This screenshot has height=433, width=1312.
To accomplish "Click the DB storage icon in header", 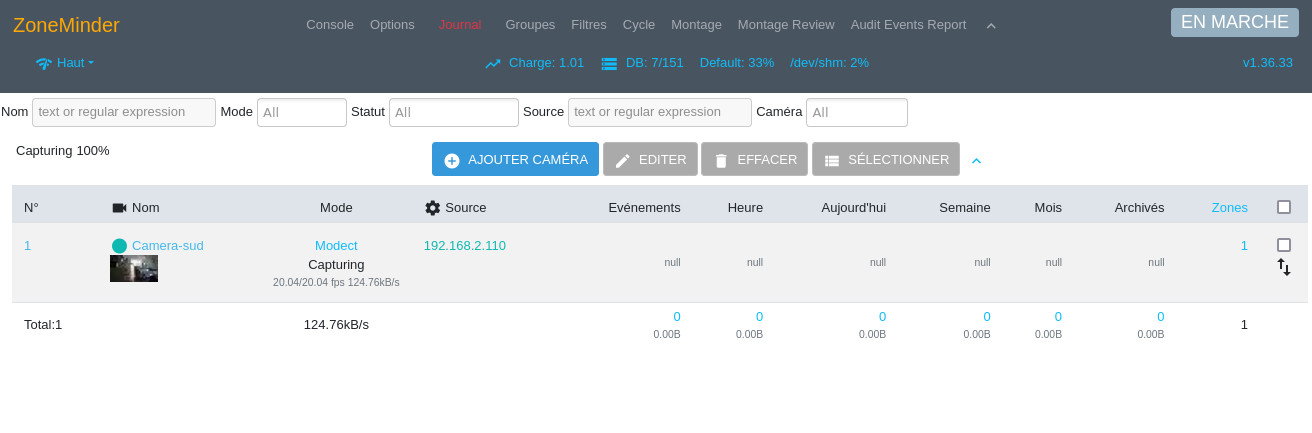I will coord(609,63).
